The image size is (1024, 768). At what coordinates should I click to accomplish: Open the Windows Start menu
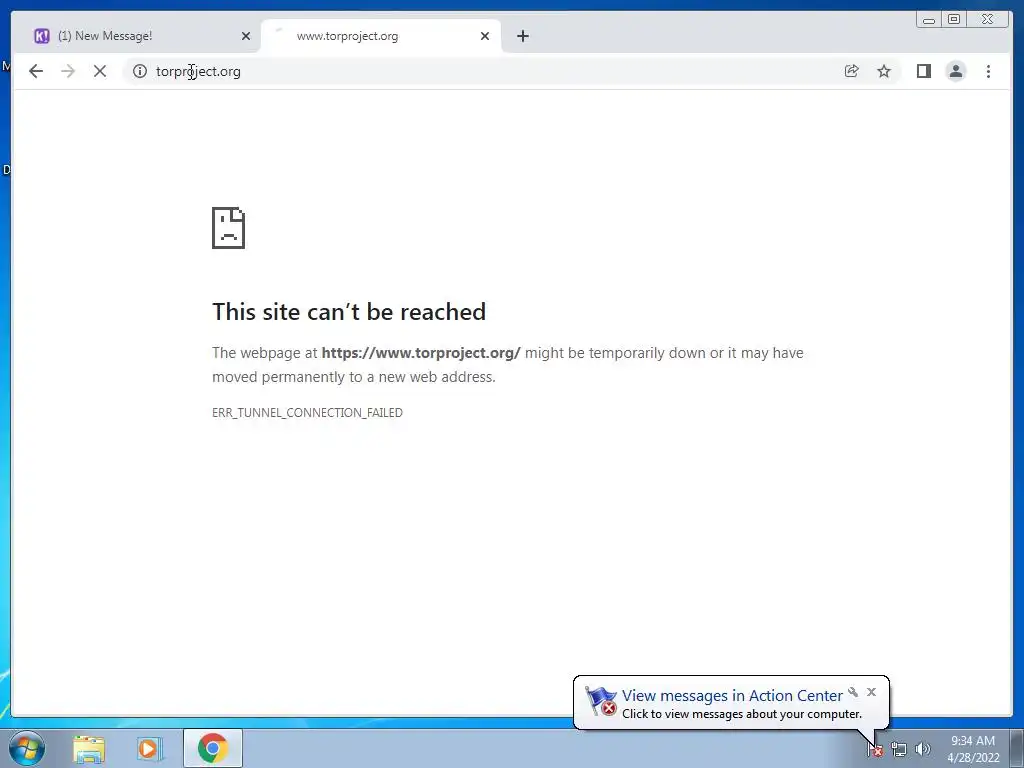pyautogui.click(x=27, y=748)
